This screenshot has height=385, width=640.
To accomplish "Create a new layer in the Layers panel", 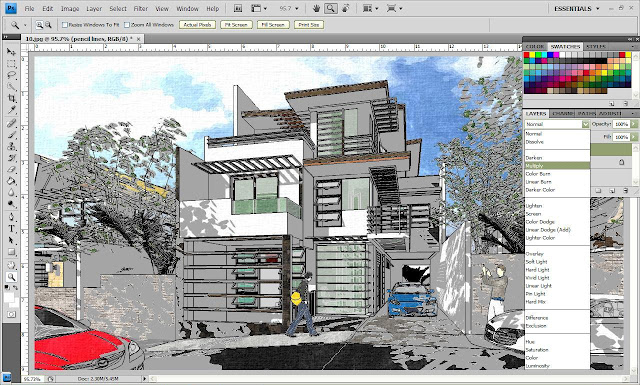I will point(612,191).
